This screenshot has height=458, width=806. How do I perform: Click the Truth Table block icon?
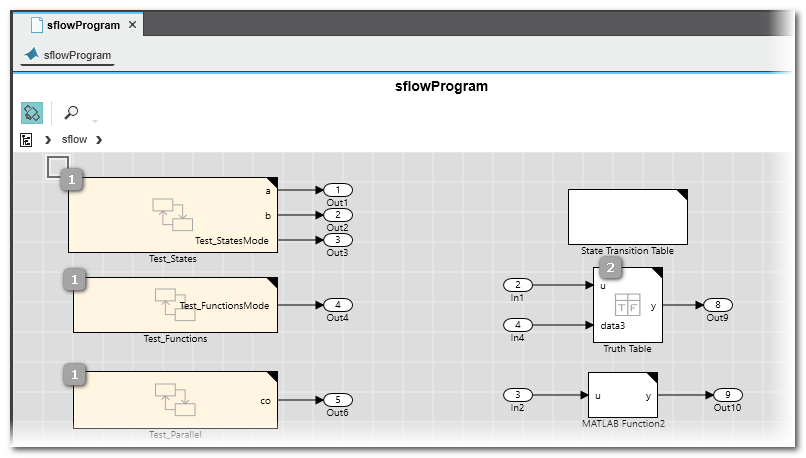(627, 305)
